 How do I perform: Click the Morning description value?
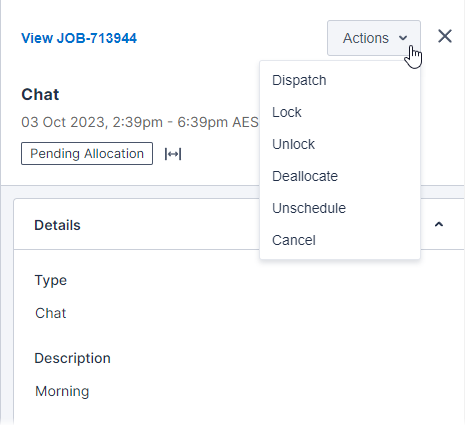62,391
